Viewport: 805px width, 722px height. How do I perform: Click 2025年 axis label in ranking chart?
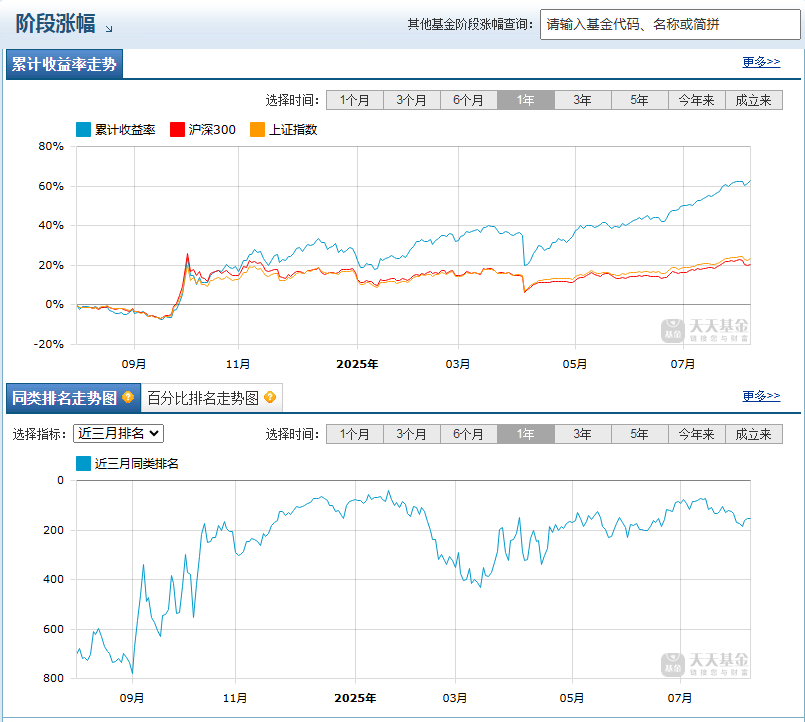[355, 698]
